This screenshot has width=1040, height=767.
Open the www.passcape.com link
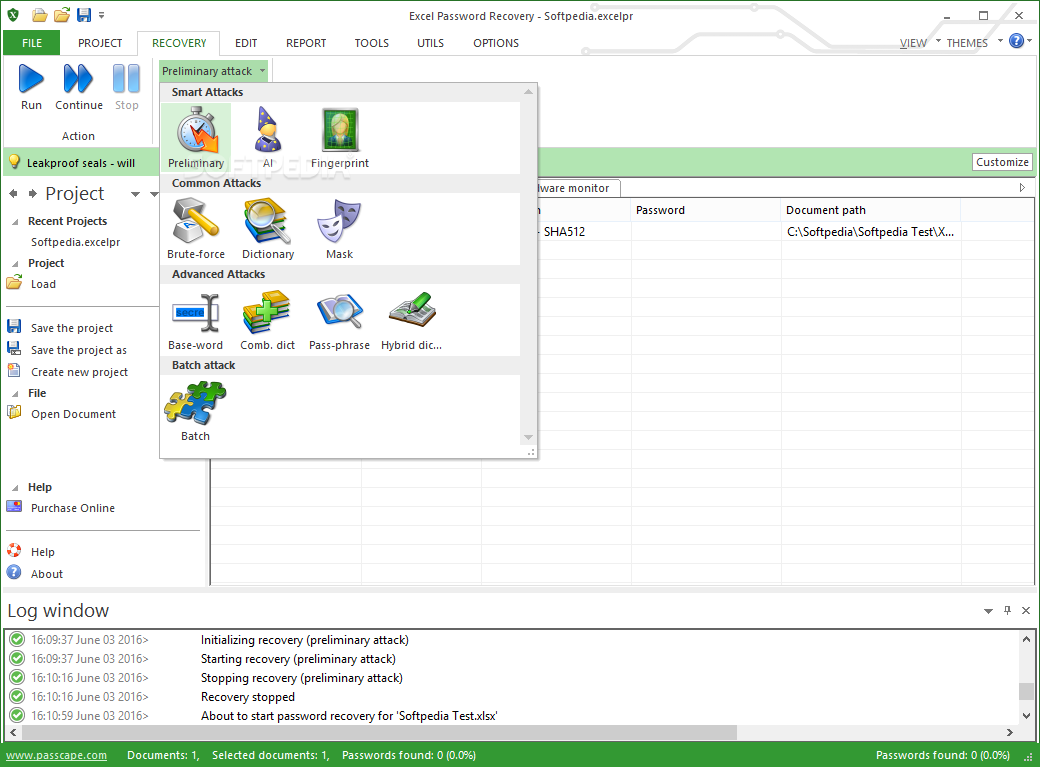[x=56, y=755]
